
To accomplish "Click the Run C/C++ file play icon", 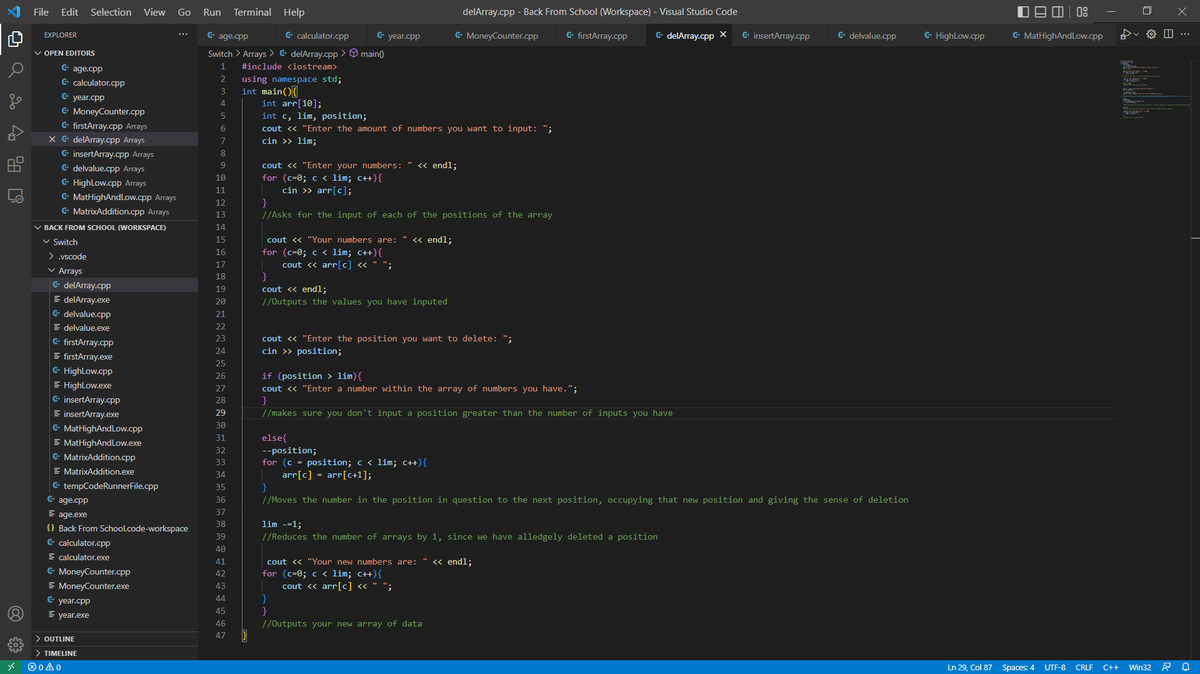I will (1126, 36).
